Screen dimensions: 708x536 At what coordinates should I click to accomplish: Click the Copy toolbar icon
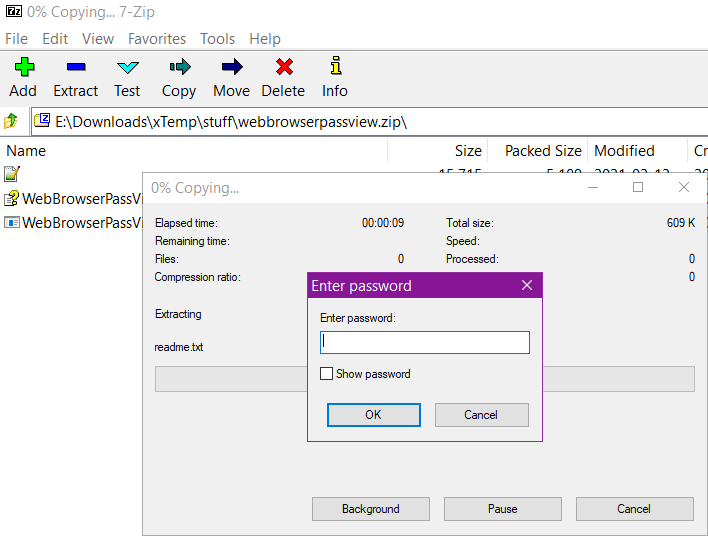180,67
